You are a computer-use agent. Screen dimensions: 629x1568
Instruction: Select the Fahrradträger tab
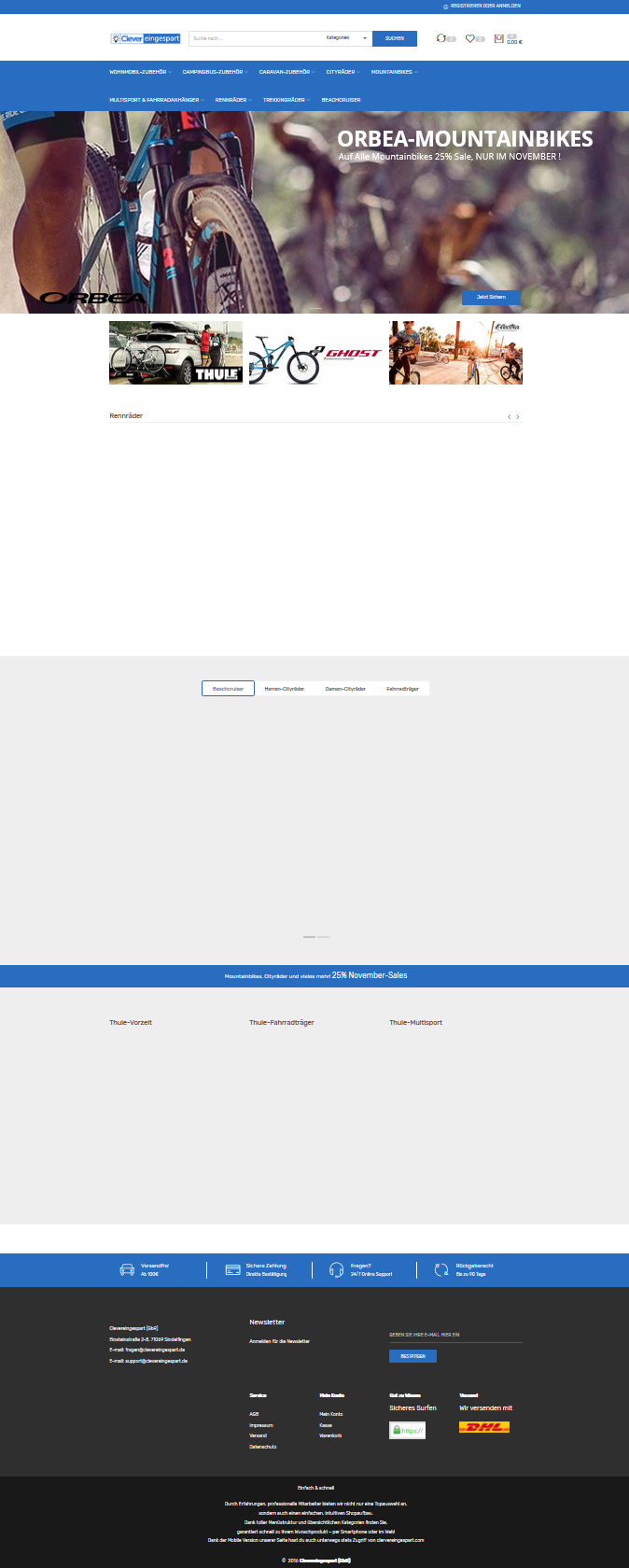coord(403,689)
